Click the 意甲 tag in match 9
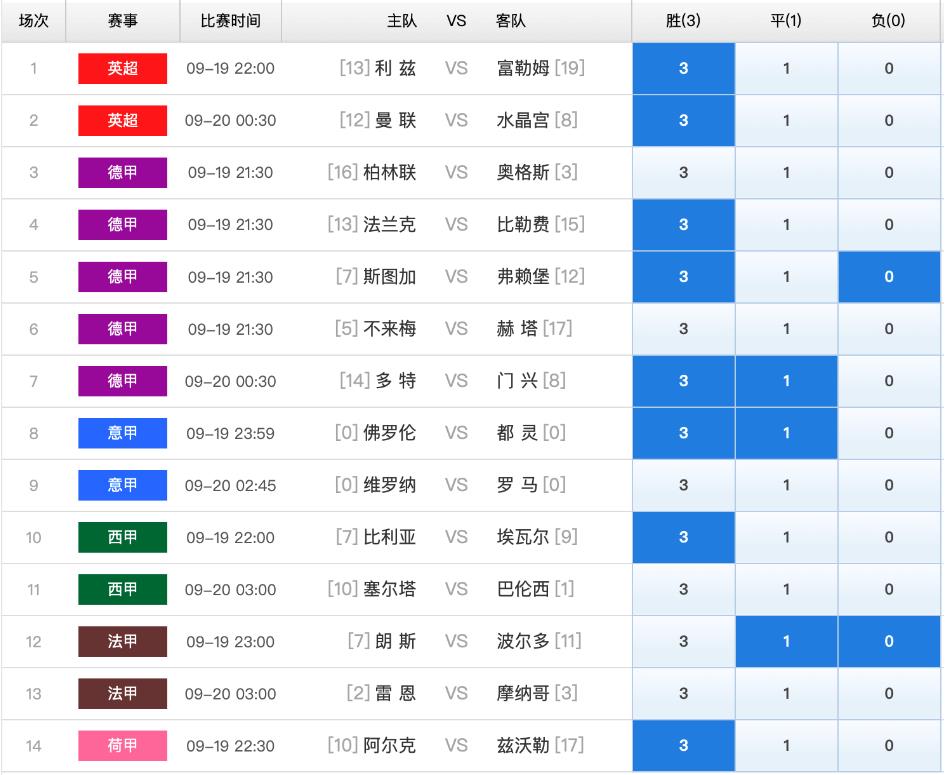Screen dimensions: 945x775 click(x=122, y=485)
